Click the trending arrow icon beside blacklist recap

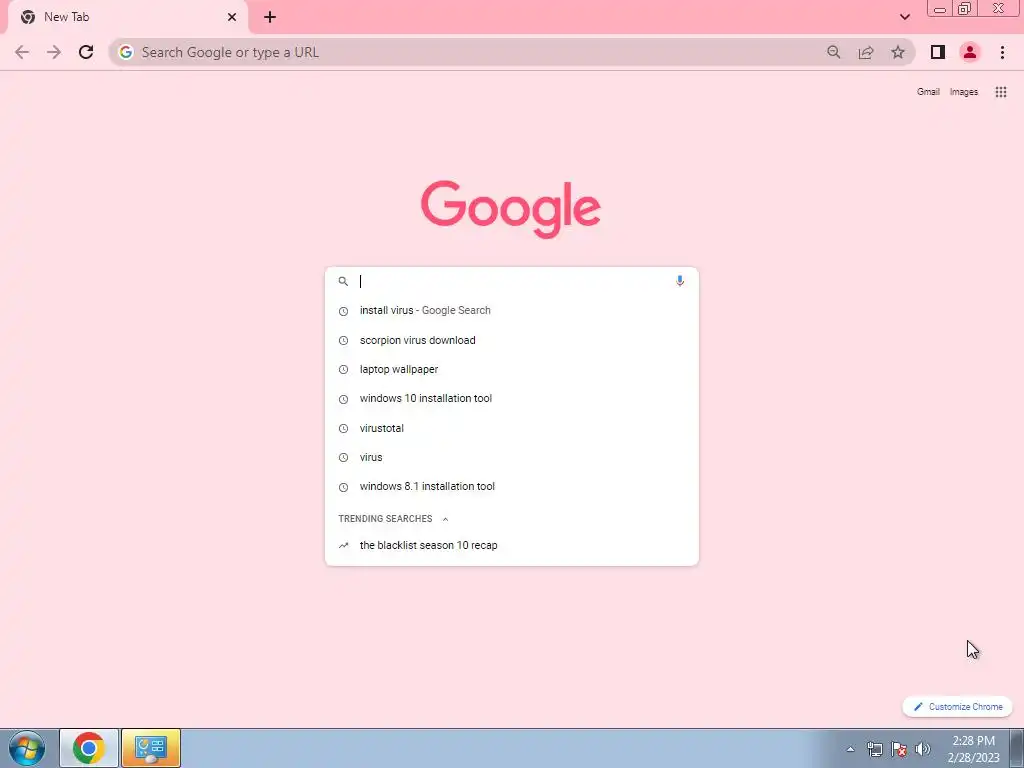click(x=344, y=545)
